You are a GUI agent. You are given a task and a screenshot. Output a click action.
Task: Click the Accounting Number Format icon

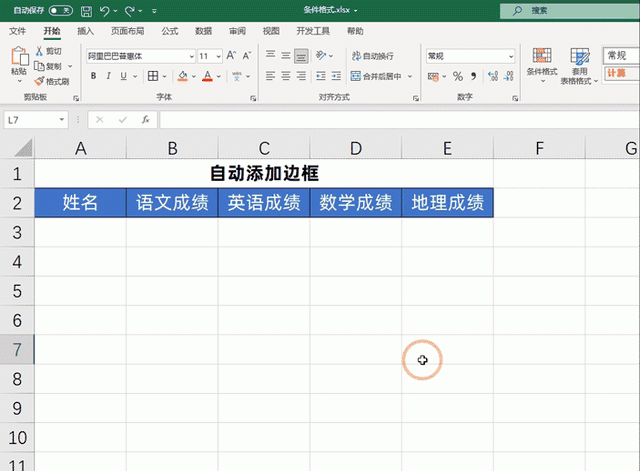point(433,76)
